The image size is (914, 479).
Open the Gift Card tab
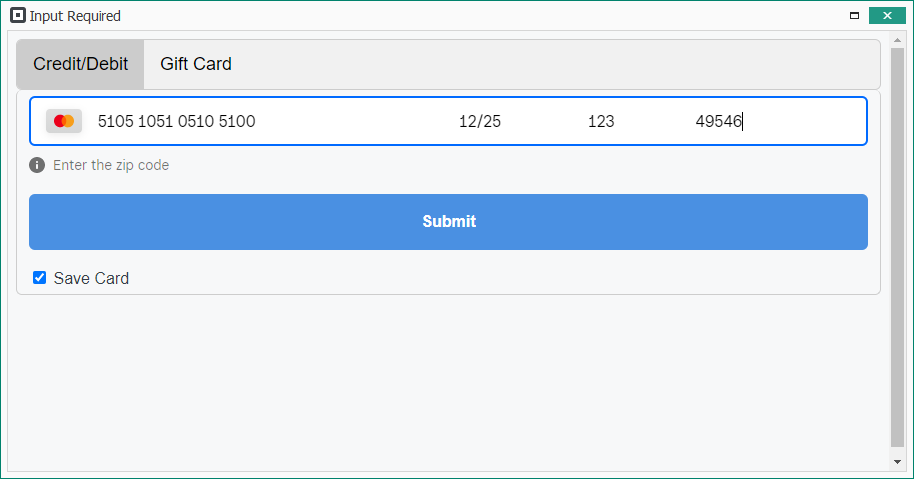(x=196, y=64)
